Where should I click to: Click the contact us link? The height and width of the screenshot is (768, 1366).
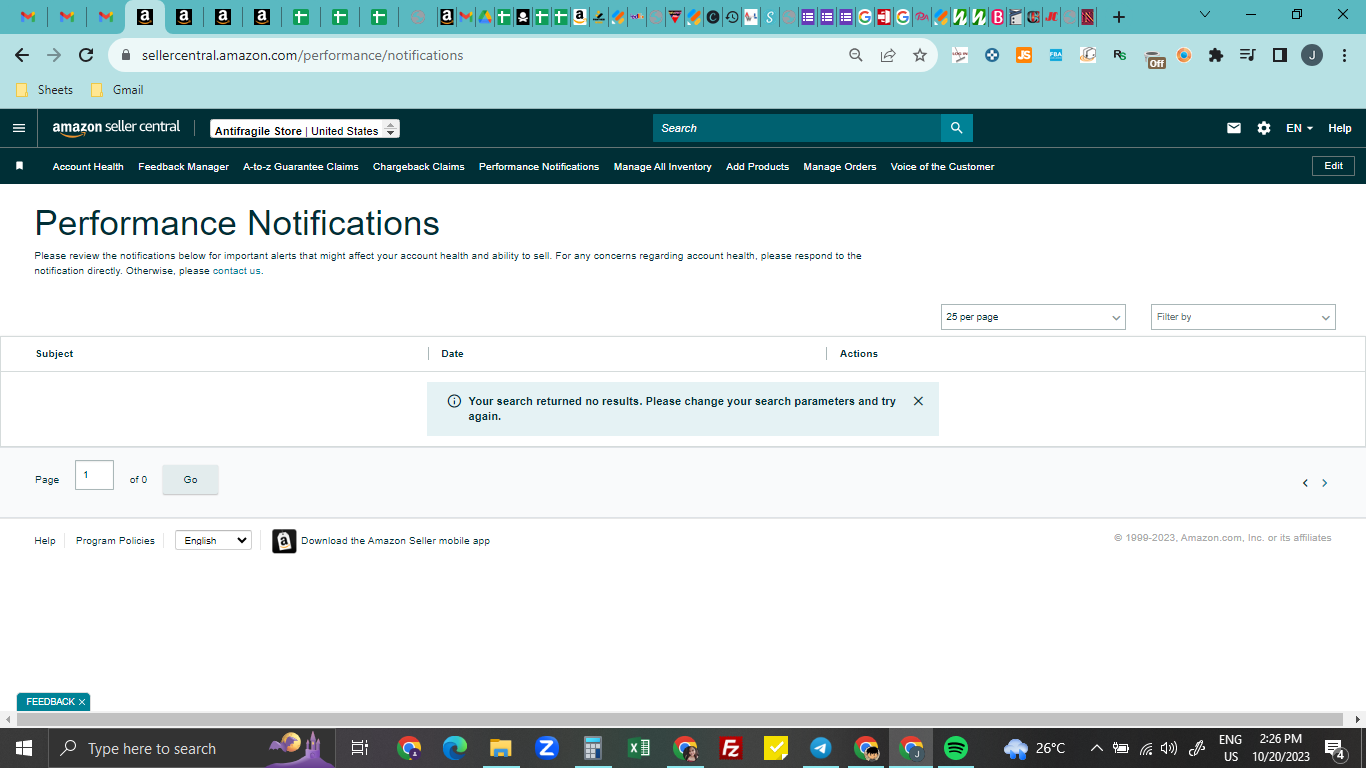[237, 271]
